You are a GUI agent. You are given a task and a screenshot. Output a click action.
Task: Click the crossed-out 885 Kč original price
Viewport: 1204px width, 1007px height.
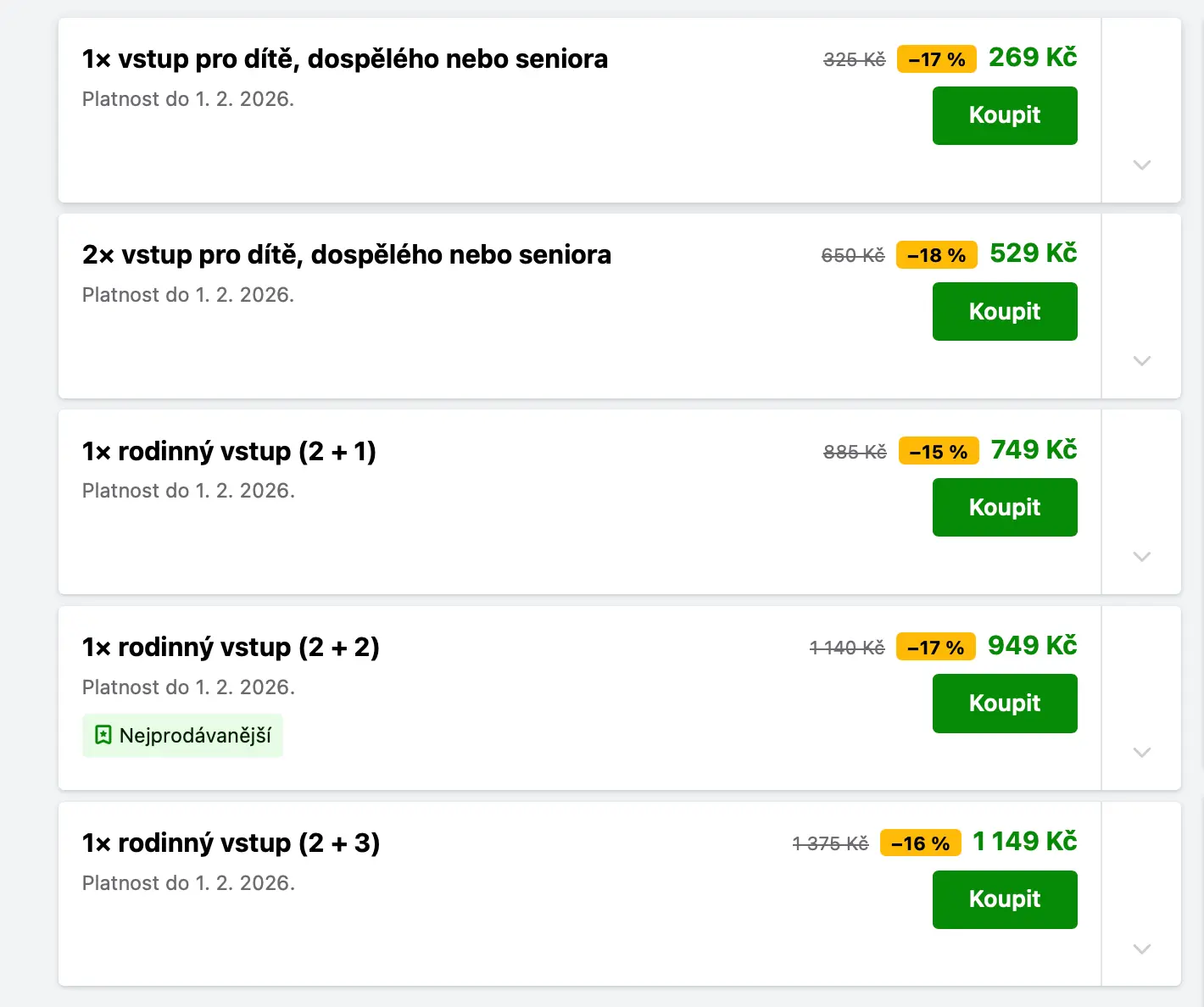854,452
